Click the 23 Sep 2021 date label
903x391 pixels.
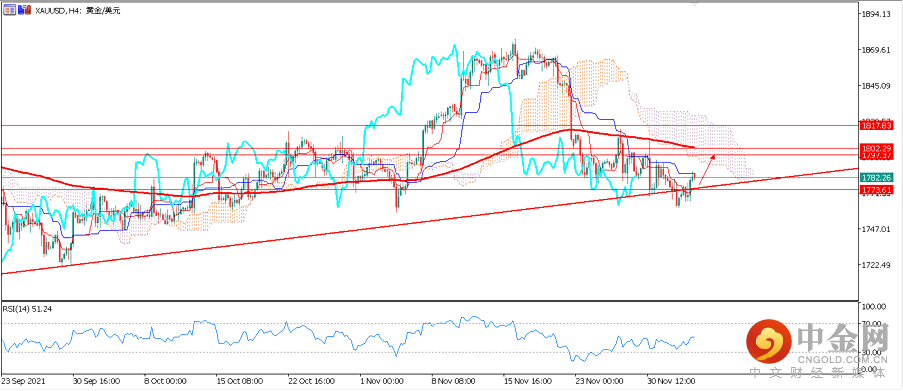[22, 381]
